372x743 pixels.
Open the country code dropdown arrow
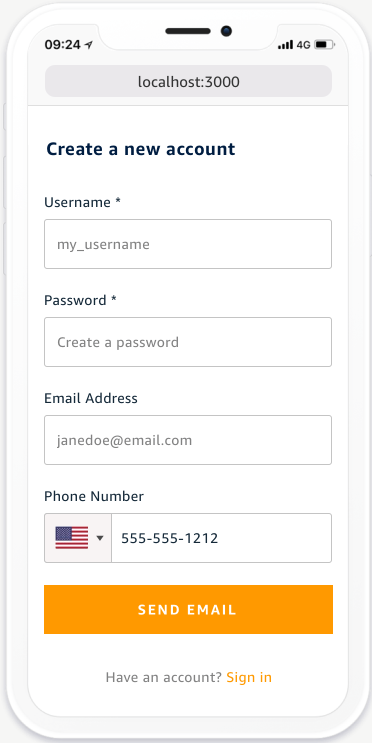pyautogui.click(x=100, y=538)
